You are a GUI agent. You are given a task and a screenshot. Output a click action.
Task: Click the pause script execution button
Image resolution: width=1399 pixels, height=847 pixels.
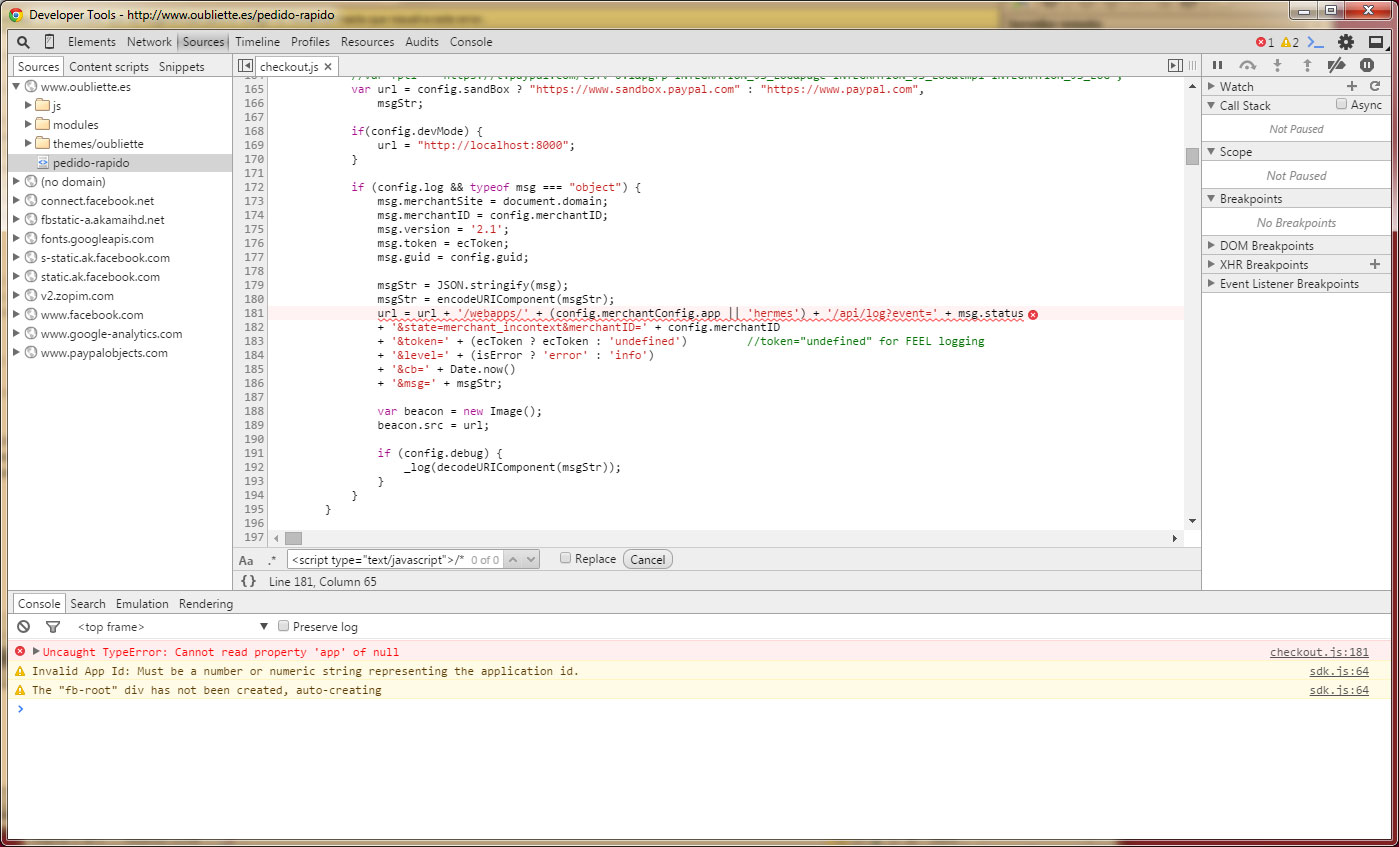1217,65
